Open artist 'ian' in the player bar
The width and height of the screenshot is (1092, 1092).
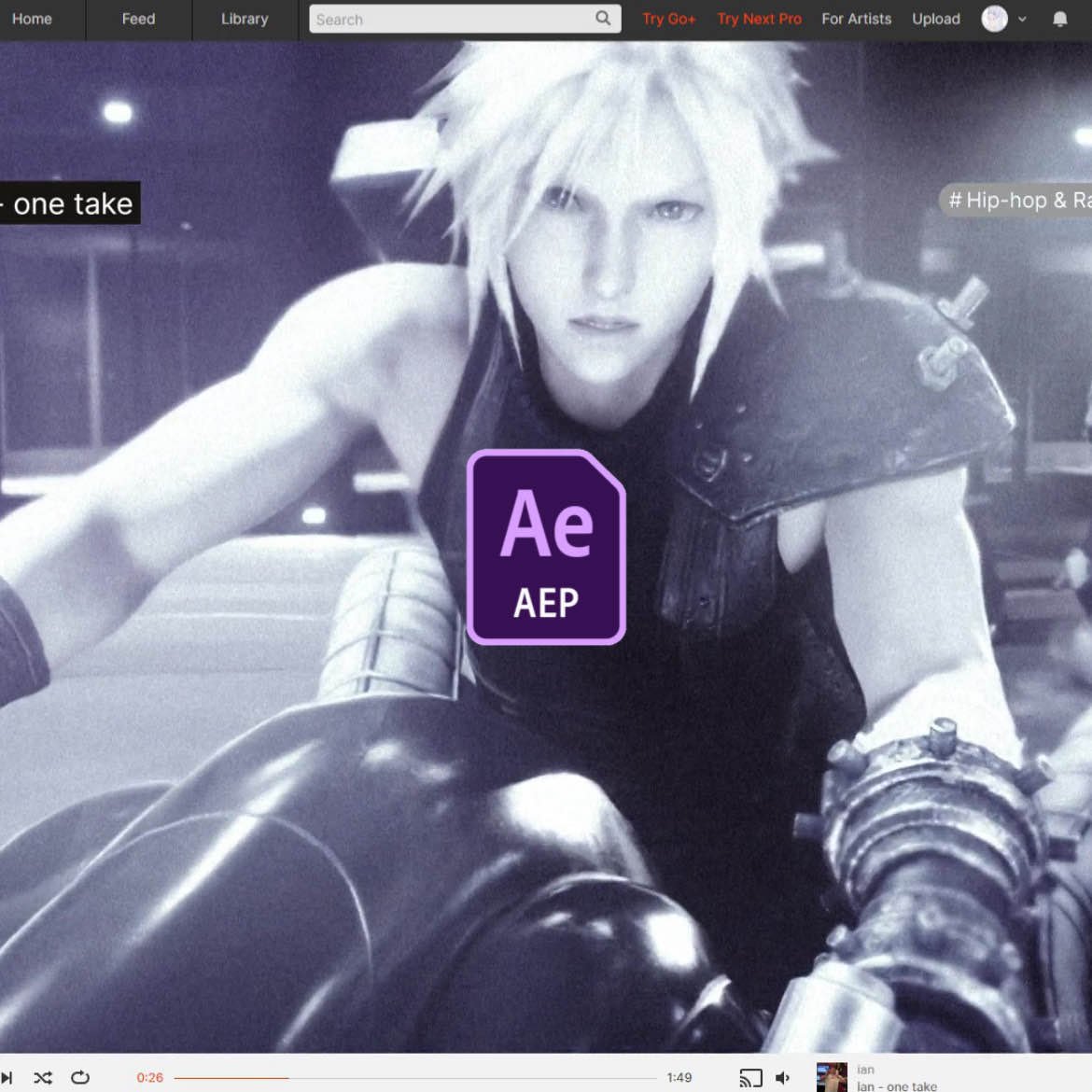[x=865, y=1069]
